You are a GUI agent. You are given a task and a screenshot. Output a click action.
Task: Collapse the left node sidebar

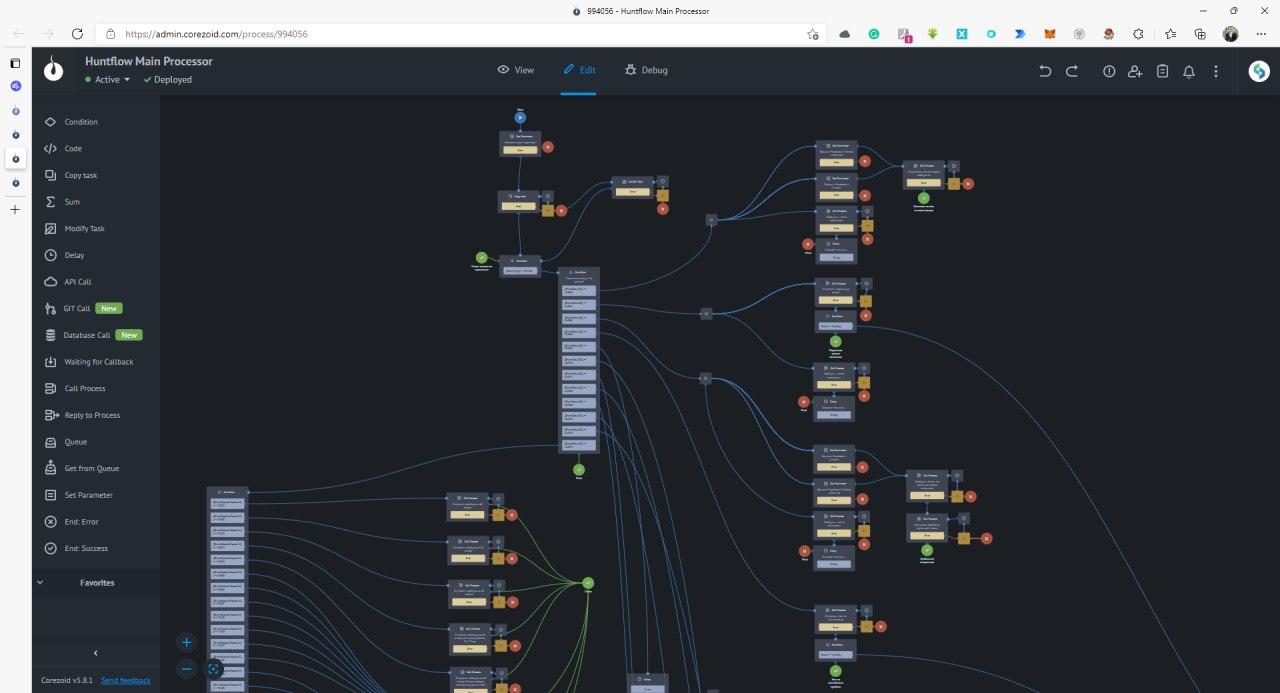point(96,653)
